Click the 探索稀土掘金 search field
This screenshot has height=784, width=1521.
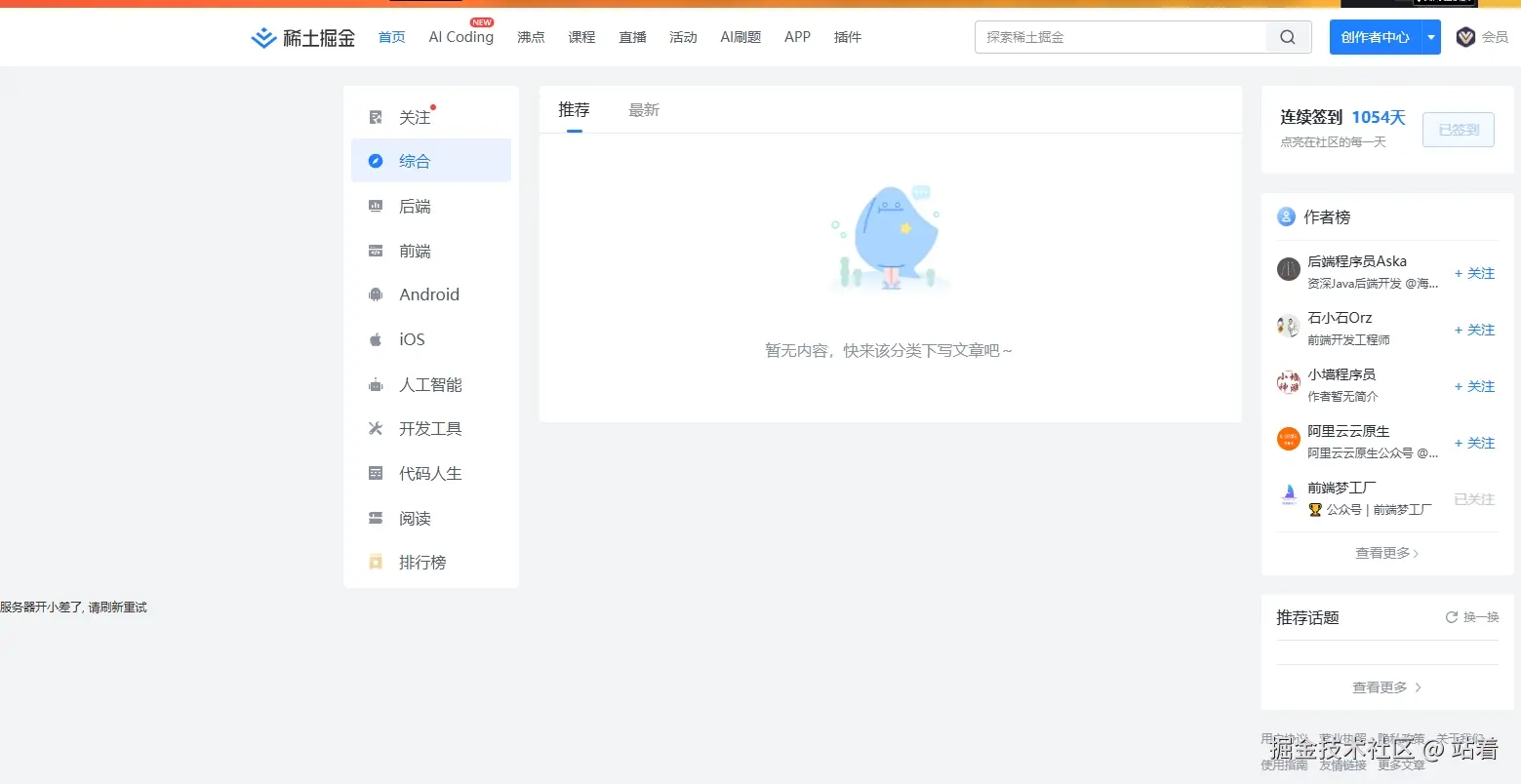click(1120, 37)
